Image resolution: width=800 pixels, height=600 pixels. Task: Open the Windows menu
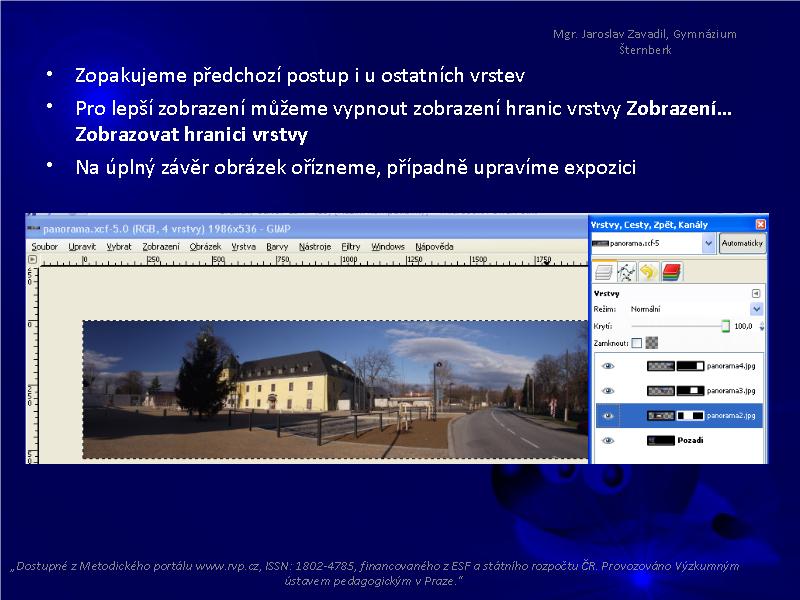tap(388, 246)
